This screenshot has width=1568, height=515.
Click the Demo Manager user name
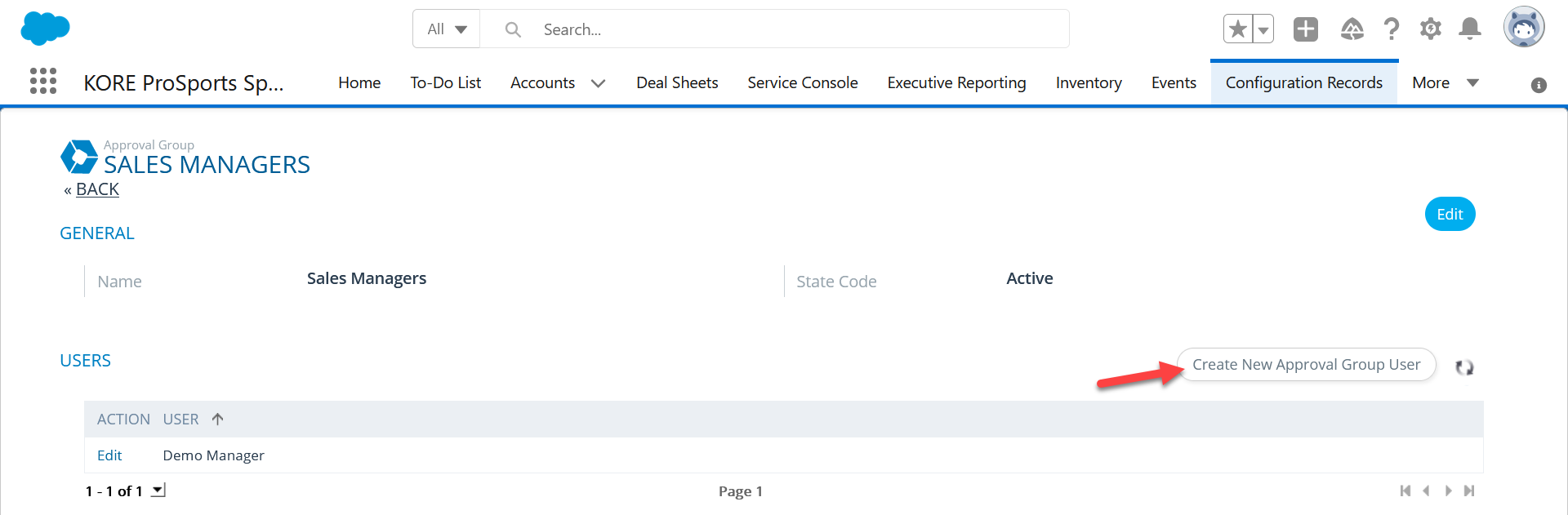click(x=213, y=455)
